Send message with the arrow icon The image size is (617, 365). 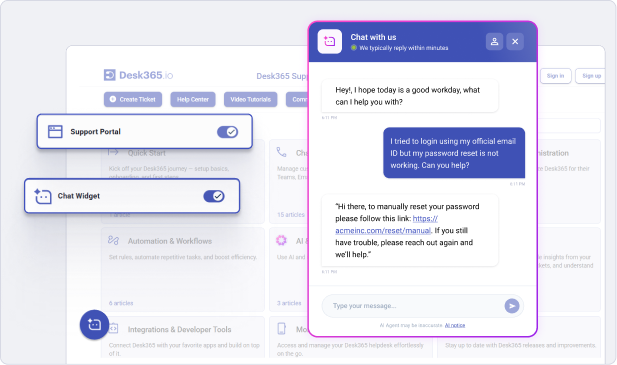tap(512, 306)
